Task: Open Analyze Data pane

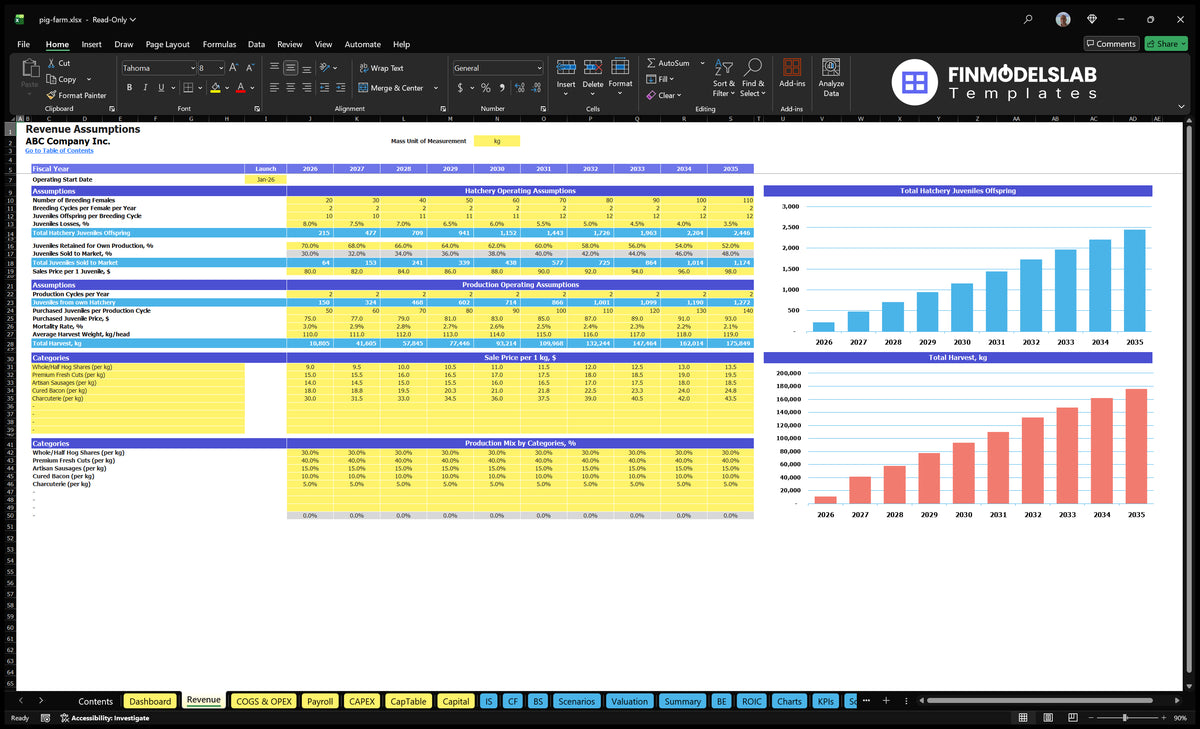Action: click(x=831, y=75)
